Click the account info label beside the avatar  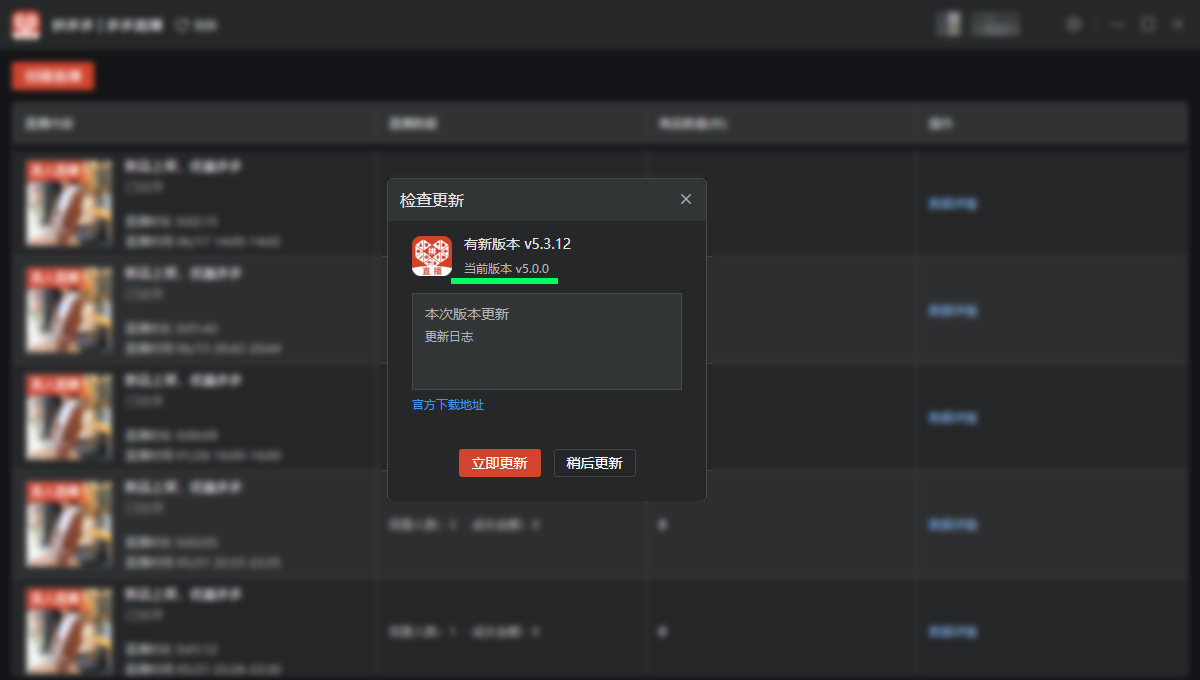996,24
